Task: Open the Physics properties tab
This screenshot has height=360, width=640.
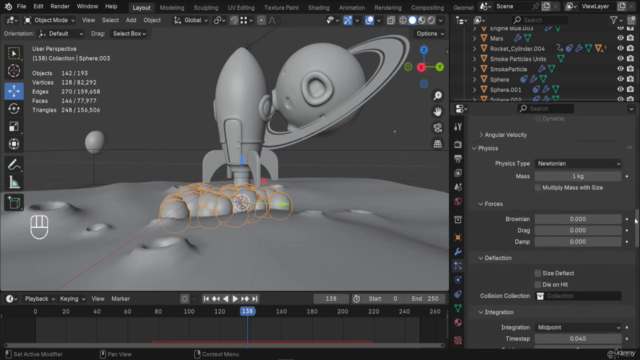Action: tap(458, 280)
